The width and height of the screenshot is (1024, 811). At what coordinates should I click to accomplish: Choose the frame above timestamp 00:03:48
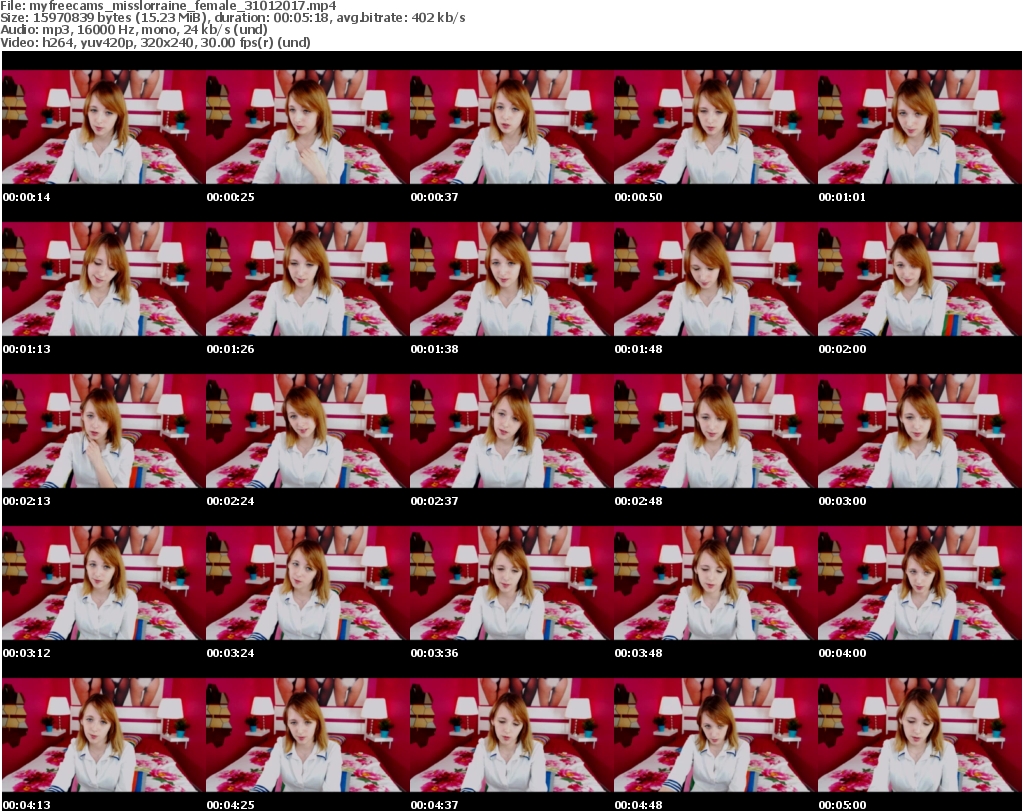pyautogui.click(x=716, y=583)
